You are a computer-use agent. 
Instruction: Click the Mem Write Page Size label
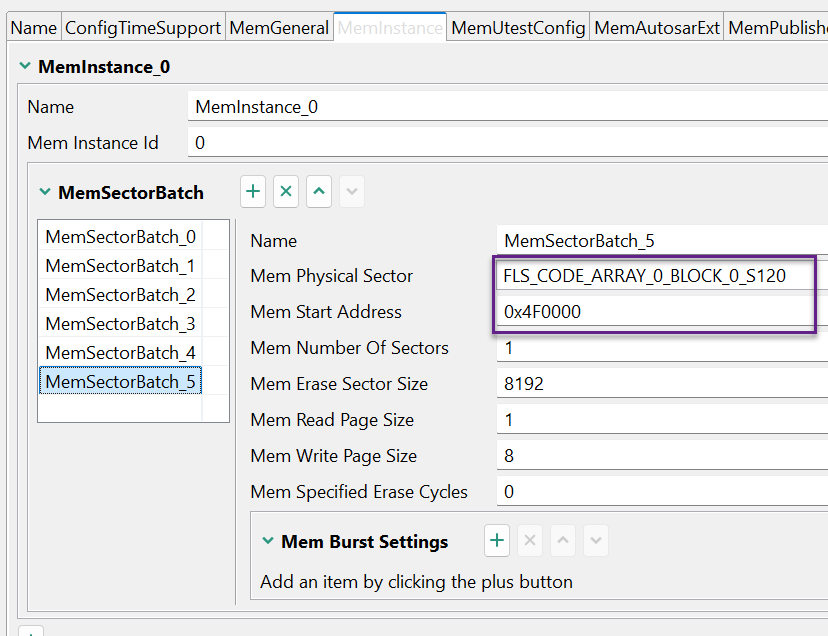click(334, 456)
